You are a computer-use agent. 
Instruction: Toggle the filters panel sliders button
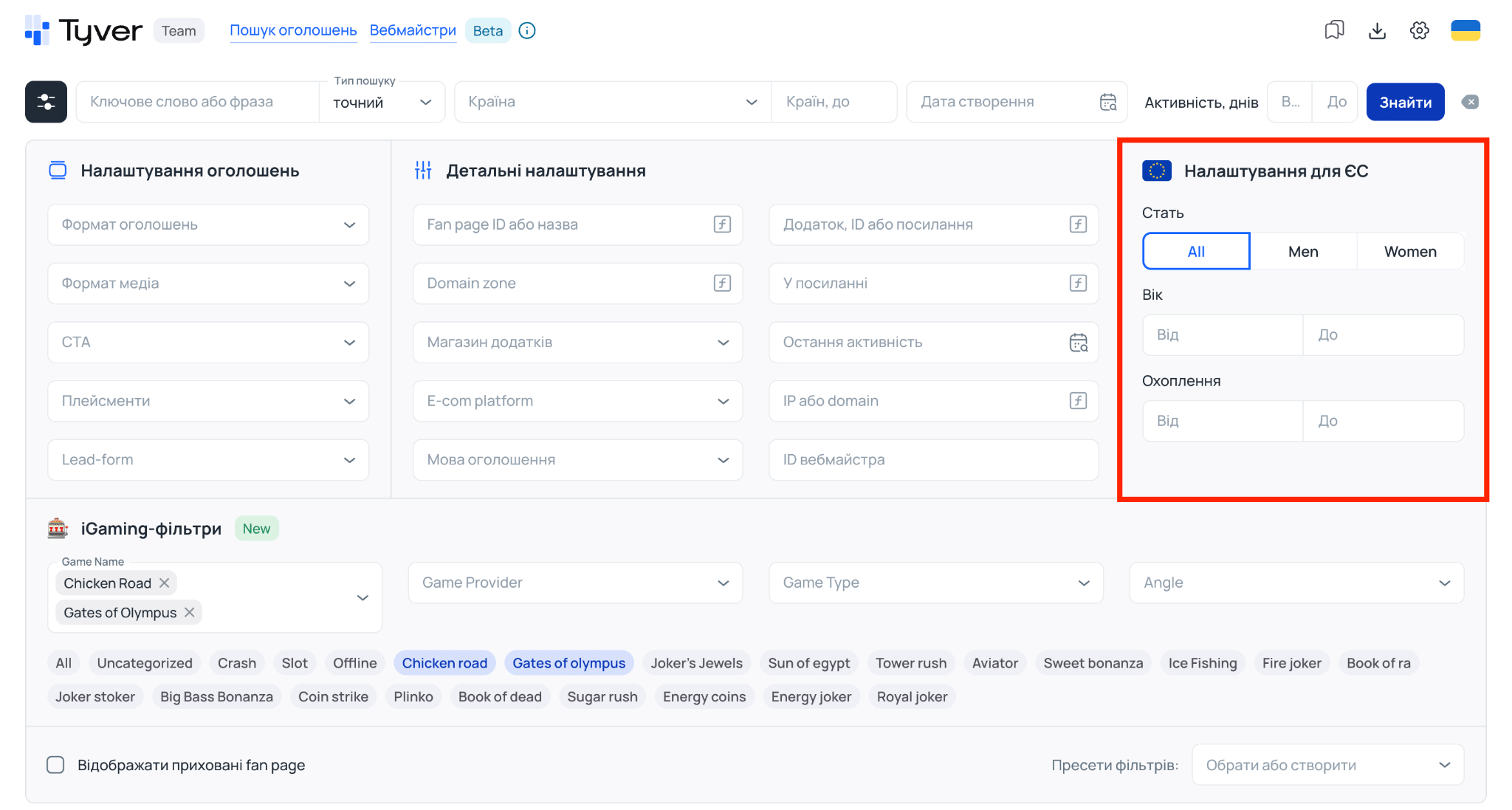[x=46, y=102]
